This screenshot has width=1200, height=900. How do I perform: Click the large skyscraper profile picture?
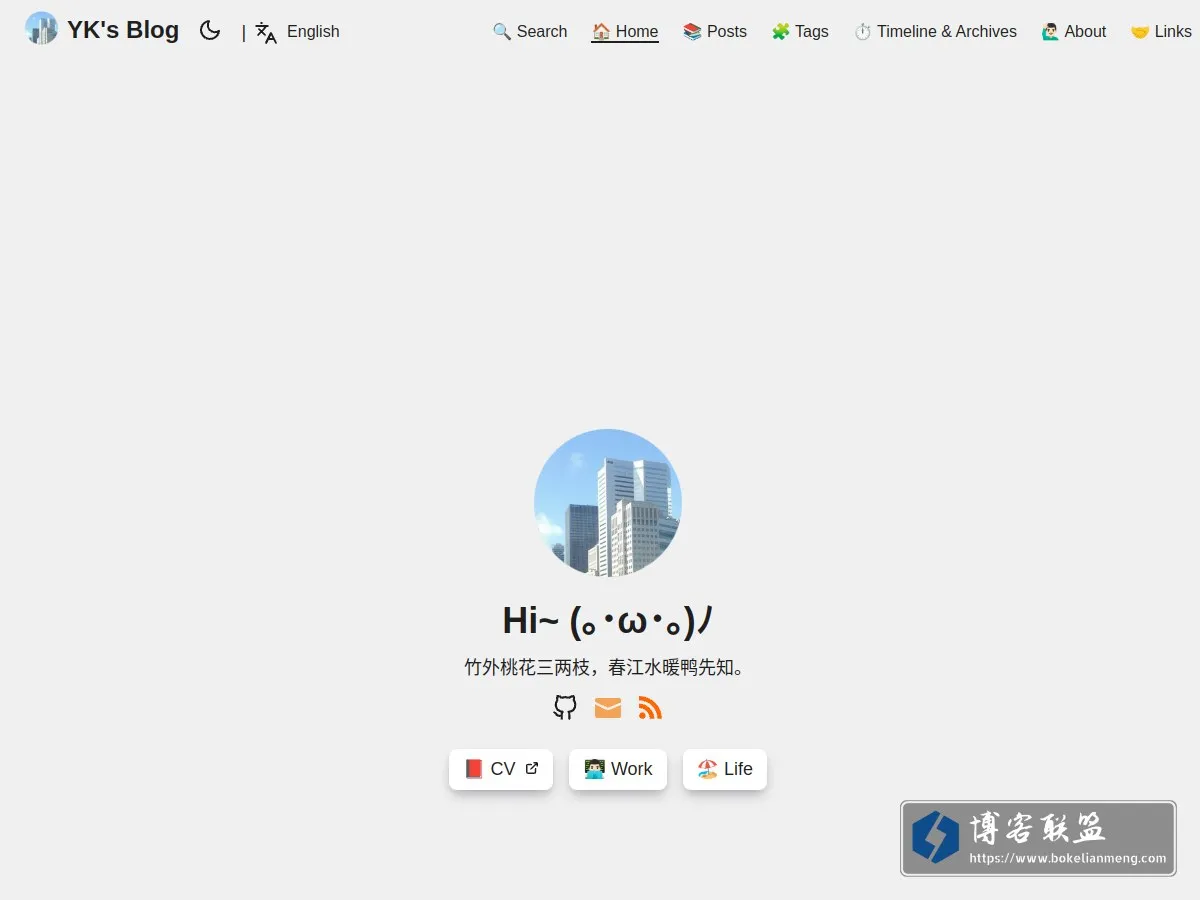click(x=608, y=503)
